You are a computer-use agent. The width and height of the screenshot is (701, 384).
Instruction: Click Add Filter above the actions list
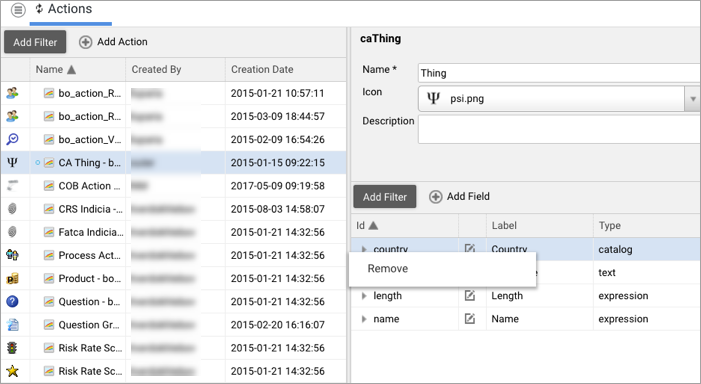(x=35, y=42)
